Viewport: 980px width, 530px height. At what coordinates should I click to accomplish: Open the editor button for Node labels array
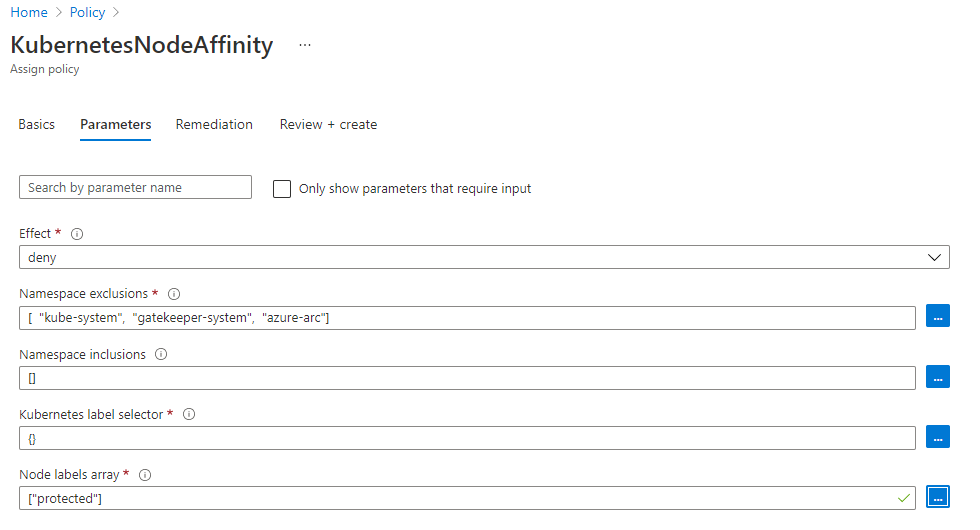(937, 497)
